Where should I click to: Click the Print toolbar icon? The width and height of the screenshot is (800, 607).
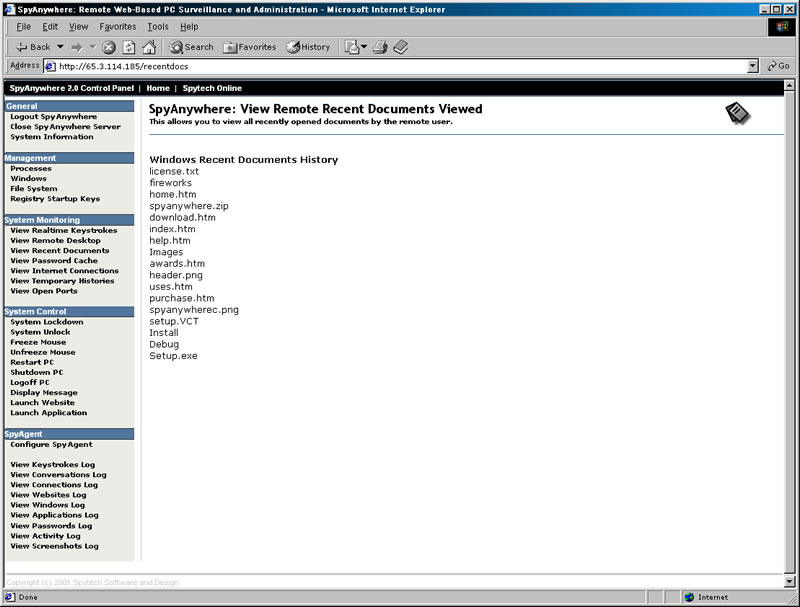380,47
